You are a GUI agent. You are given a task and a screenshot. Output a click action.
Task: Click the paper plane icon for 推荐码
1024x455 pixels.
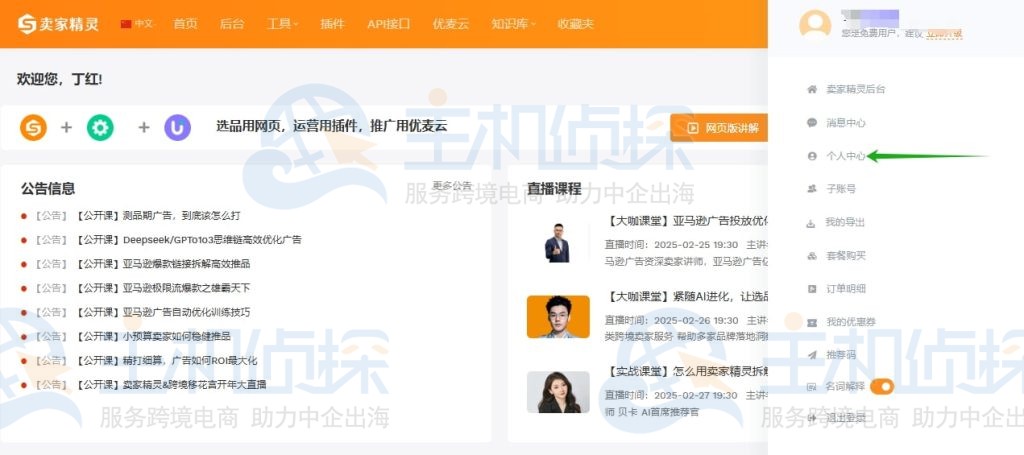click(x=812, y=355)
